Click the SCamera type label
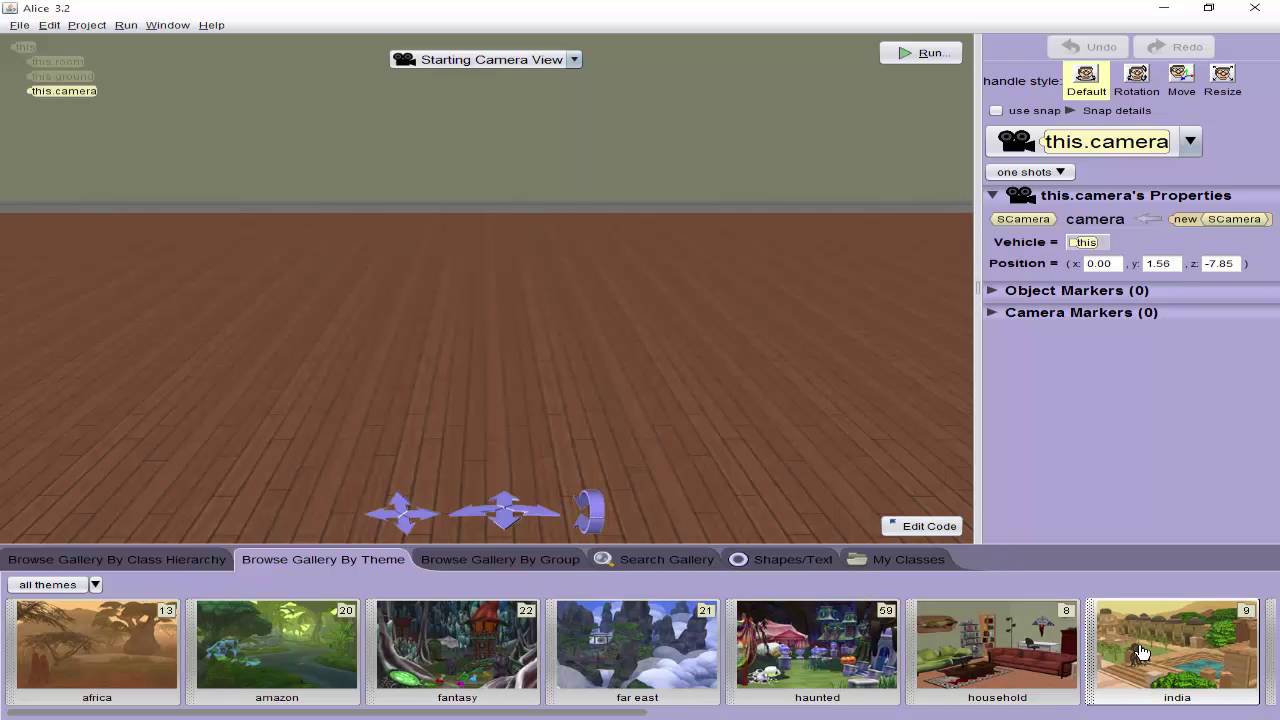Viewport: 1280px width, 720px height. [x=1023, y=219]
